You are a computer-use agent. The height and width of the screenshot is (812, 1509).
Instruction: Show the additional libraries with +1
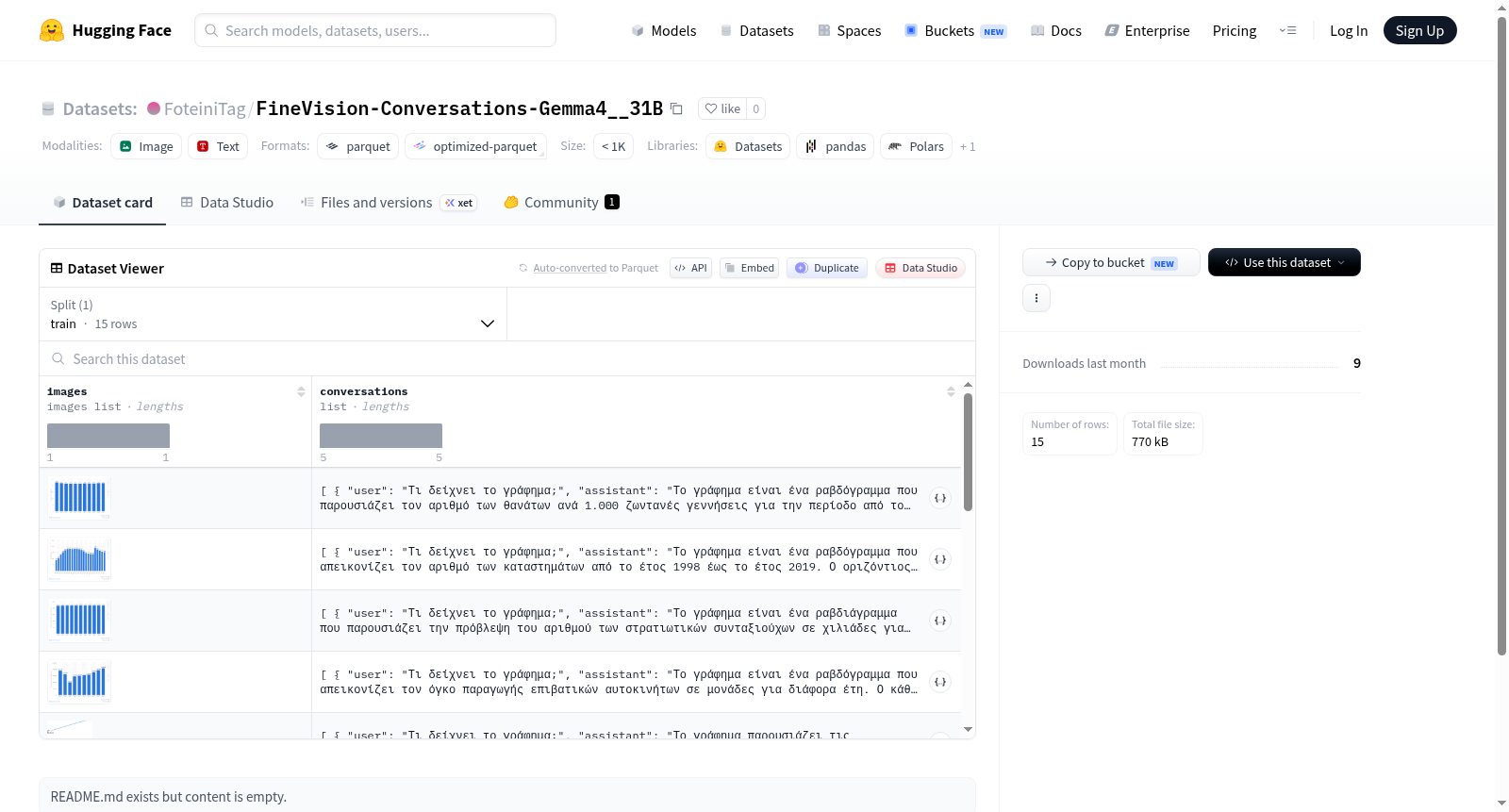(968, 146)
